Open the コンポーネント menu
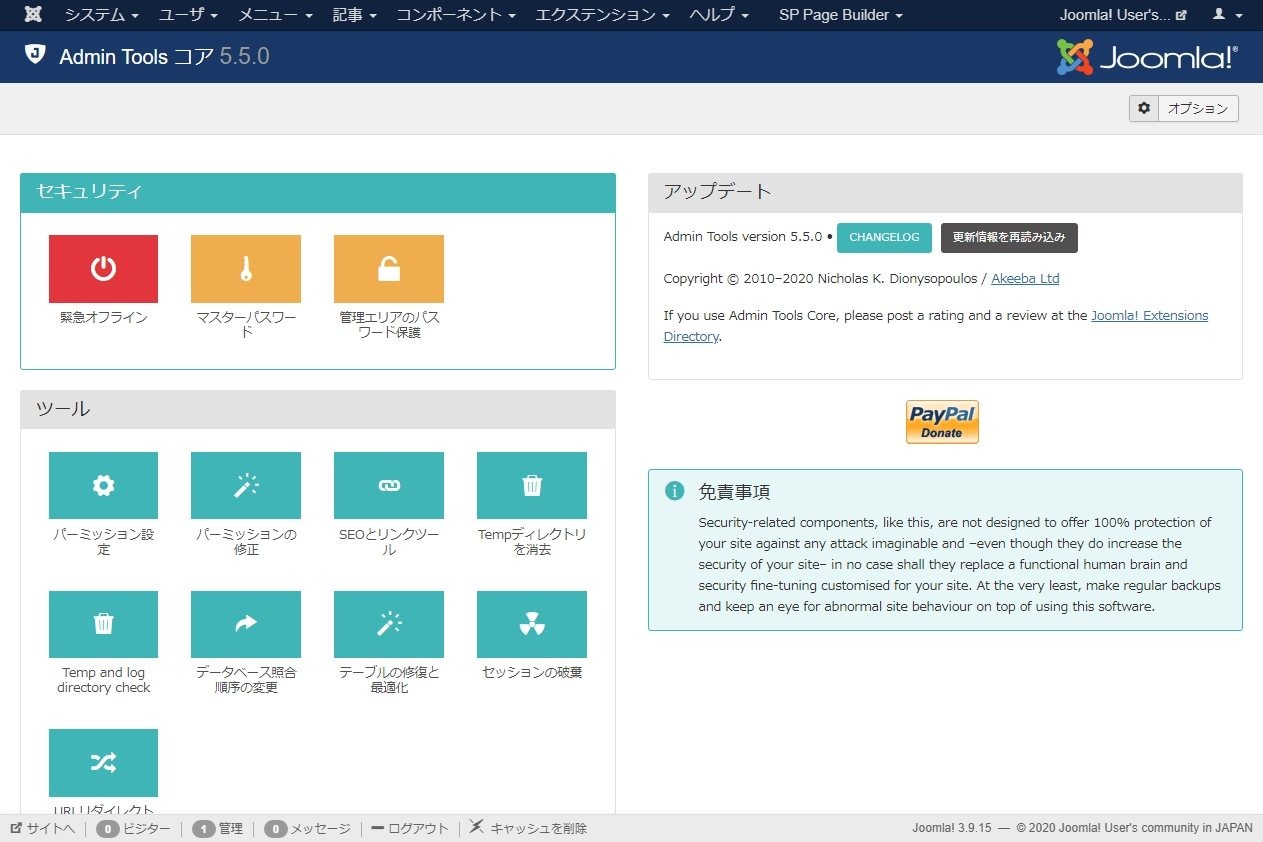The width and height of the screenshot is (1263, 842). tap(455, 15)
